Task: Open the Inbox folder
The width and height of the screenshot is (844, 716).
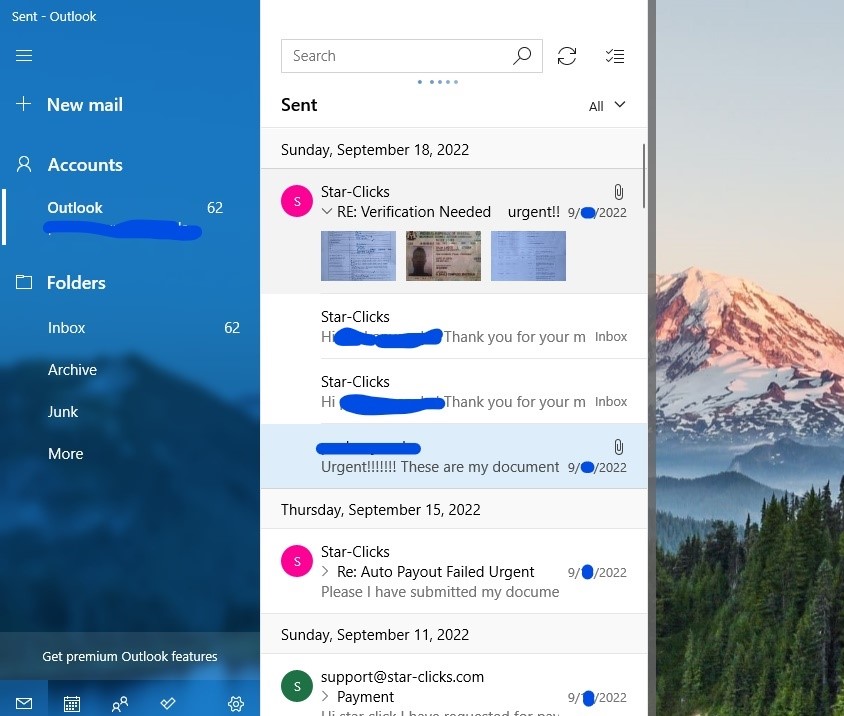Action: point(130,327)
